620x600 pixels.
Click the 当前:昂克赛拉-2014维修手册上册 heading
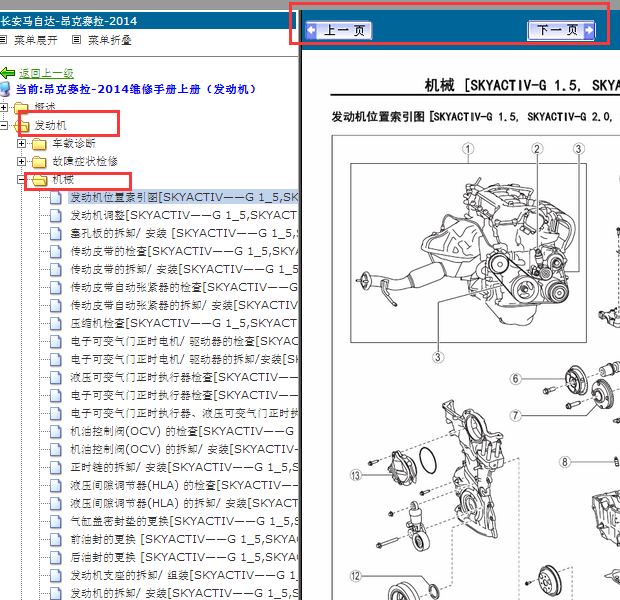pyautogui.click(x=135, y=89)
